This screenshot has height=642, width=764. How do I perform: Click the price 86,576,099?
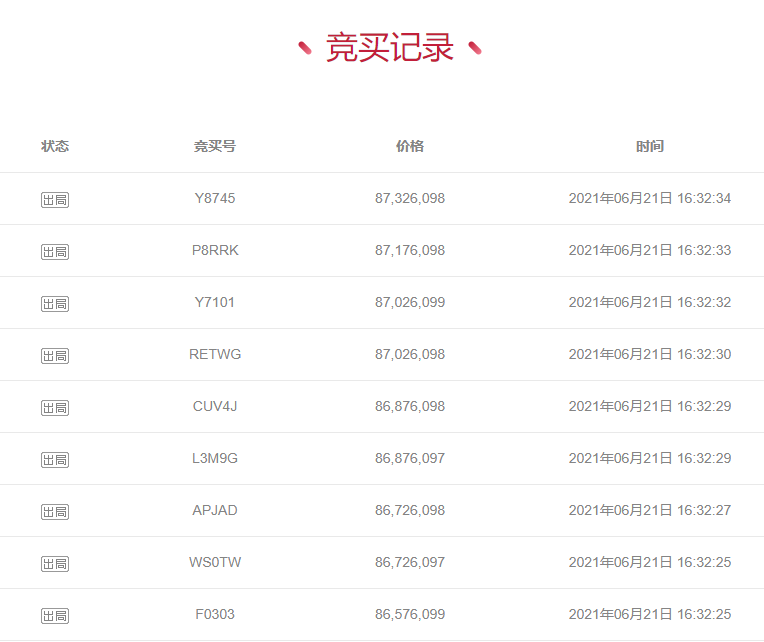[x=410, y=614]
